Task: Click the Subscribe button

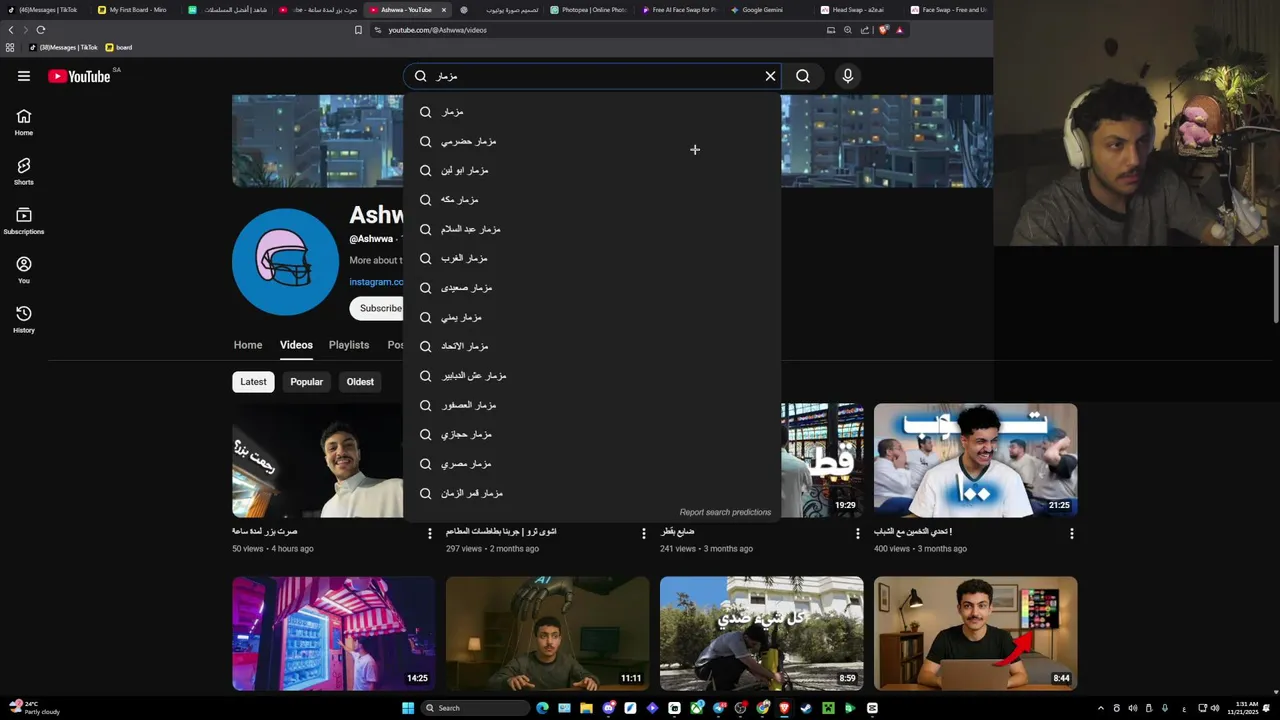Action: point(377,308)
